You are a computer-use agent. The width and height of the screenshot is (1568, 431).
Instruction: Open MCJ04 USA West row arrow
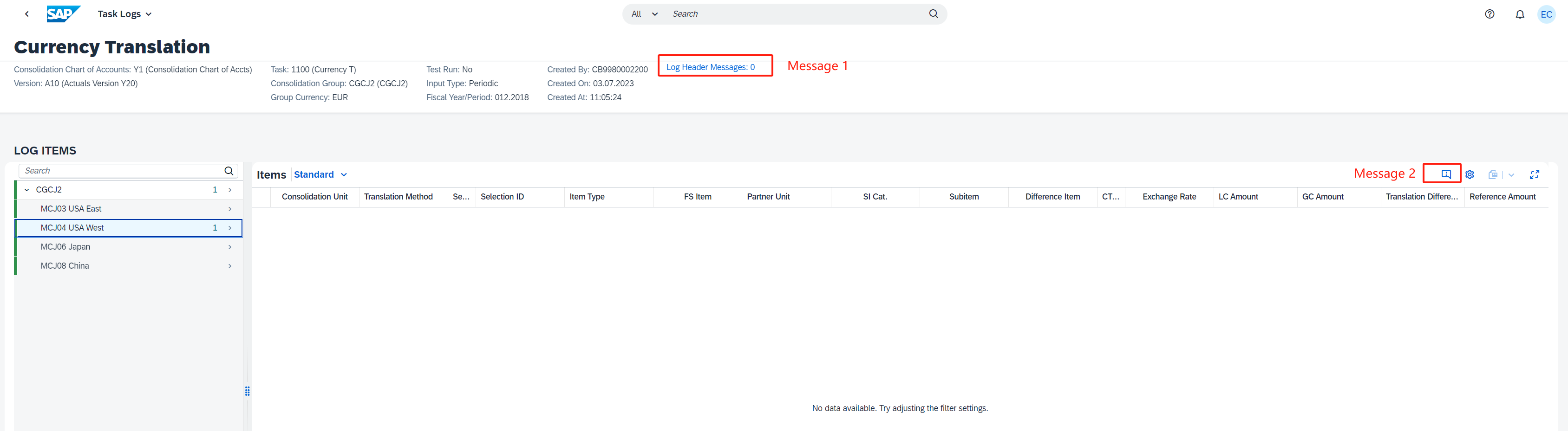coord(230,228)
